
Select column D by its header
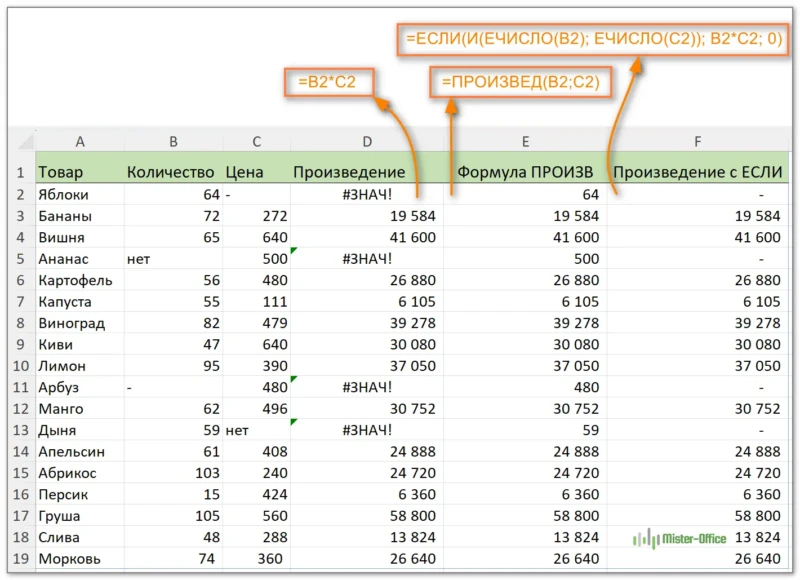pyautogui.click(x=367, y=143)
